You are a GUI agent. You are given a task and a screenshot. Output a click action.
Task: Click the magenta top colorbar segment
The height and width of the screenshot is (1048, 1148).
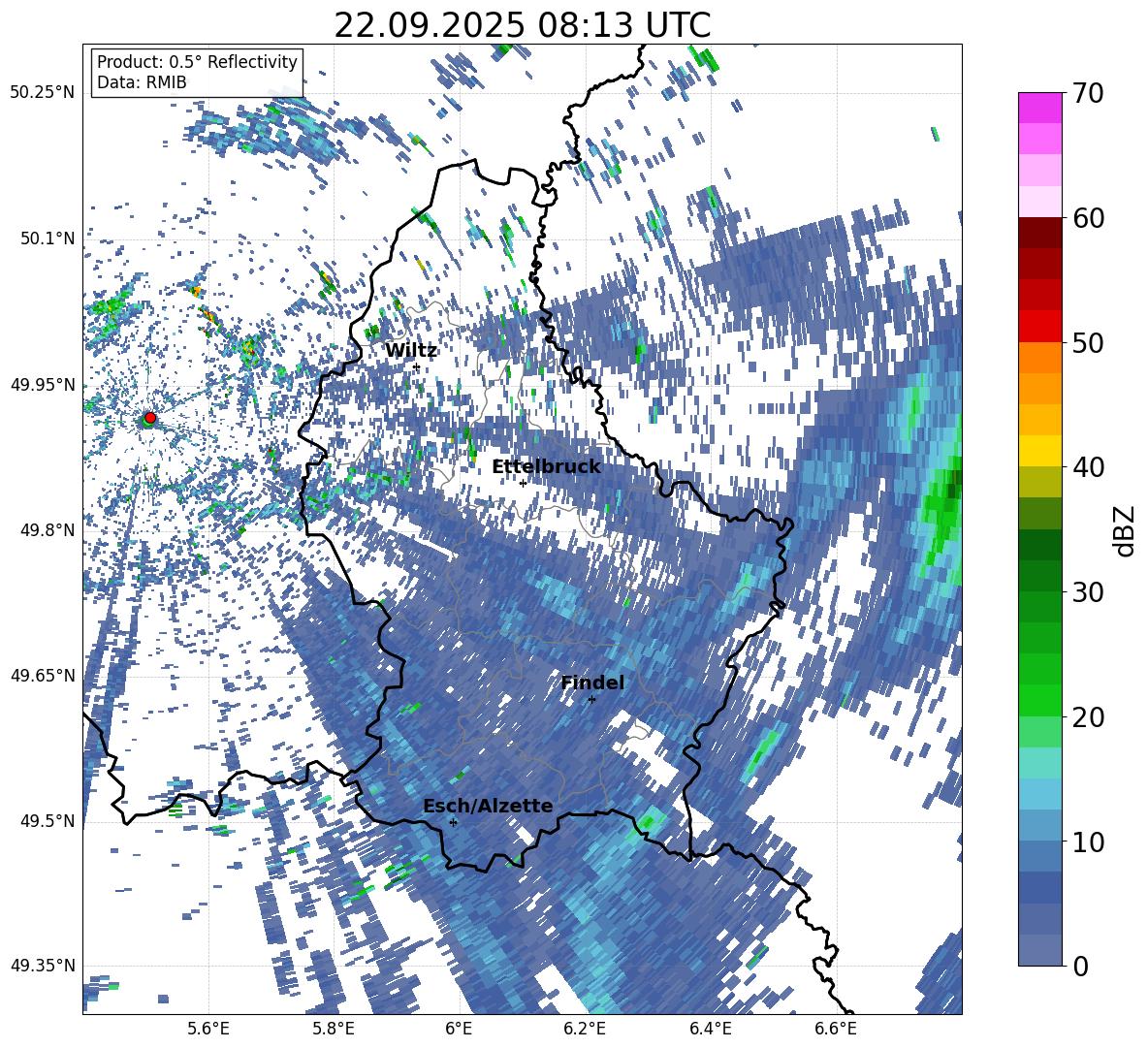tap(1039, 109)
